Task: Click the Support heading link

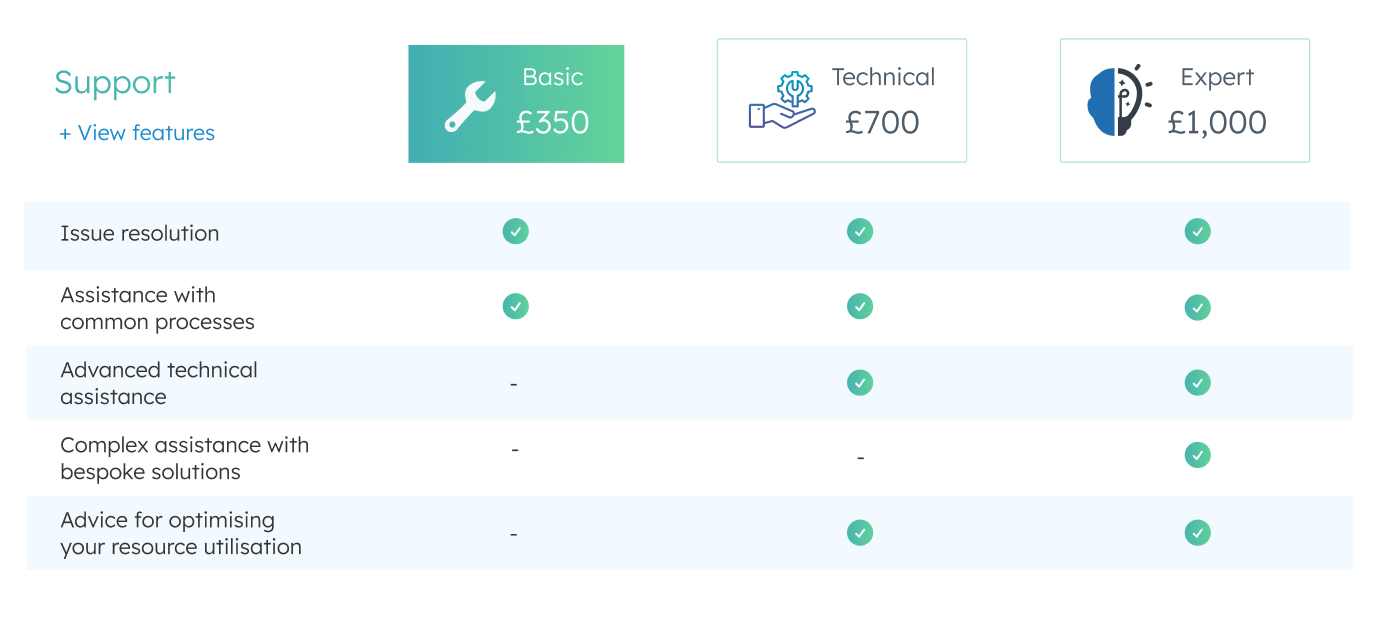Action: tap(114, 83)
